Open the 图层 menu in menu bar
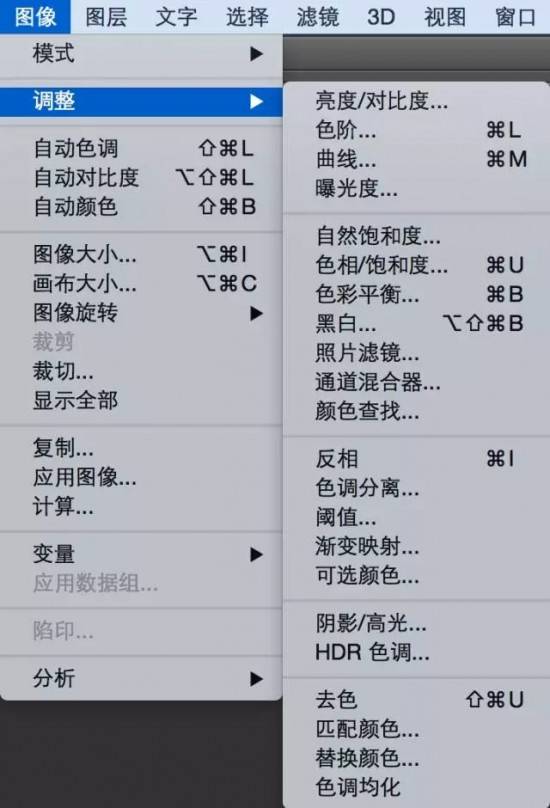The image size is (550, 808). (x=106, y=17)
